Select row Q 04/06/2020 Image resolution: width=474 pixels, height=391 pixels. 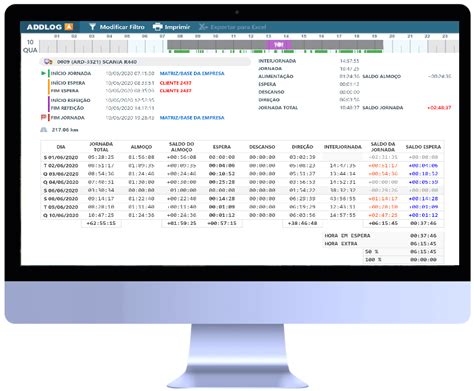(x=242, y=182)
